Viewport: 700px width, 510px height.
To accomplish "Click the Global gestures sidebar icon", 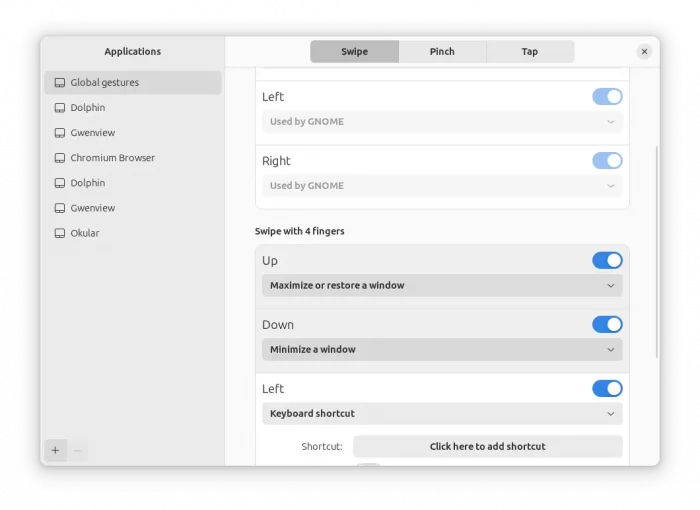I will (x=60, y=83).
